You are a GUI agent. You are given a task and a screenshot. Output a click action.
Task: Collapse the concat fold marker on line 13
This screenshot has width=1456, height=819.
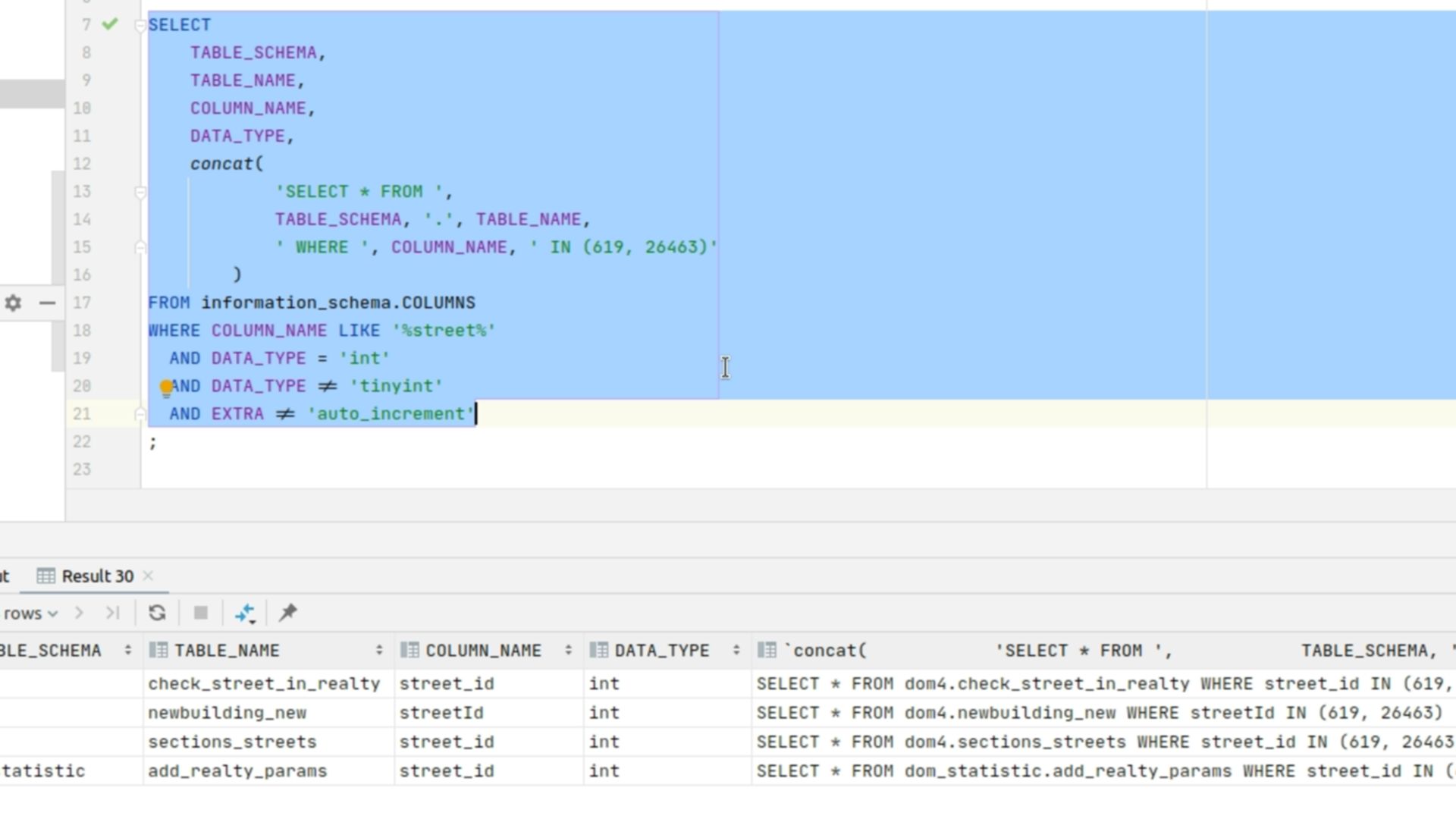pyautogui.click(x=140, y=192)
